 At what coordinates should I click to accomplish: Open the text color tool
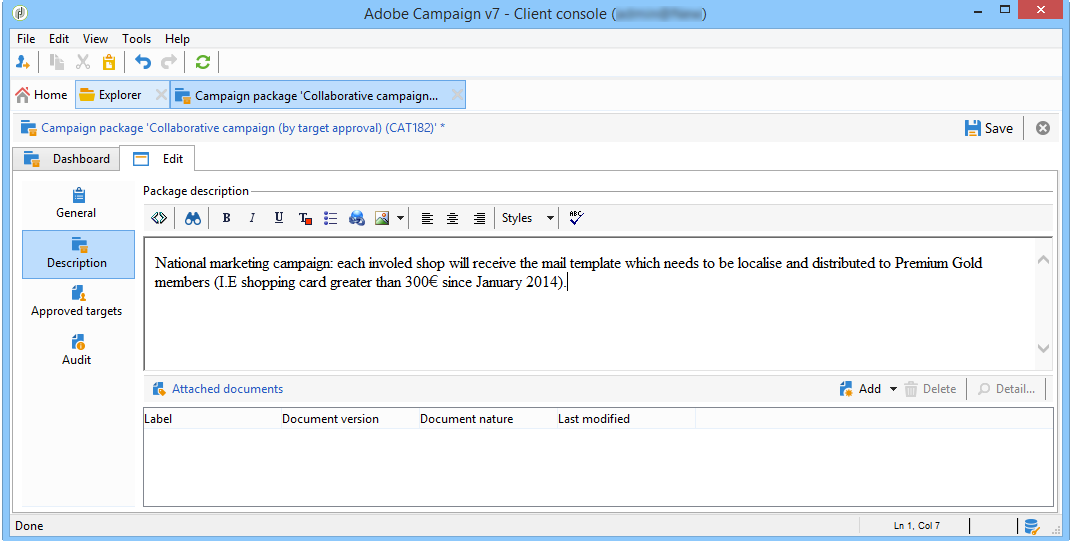coord(305,218)
